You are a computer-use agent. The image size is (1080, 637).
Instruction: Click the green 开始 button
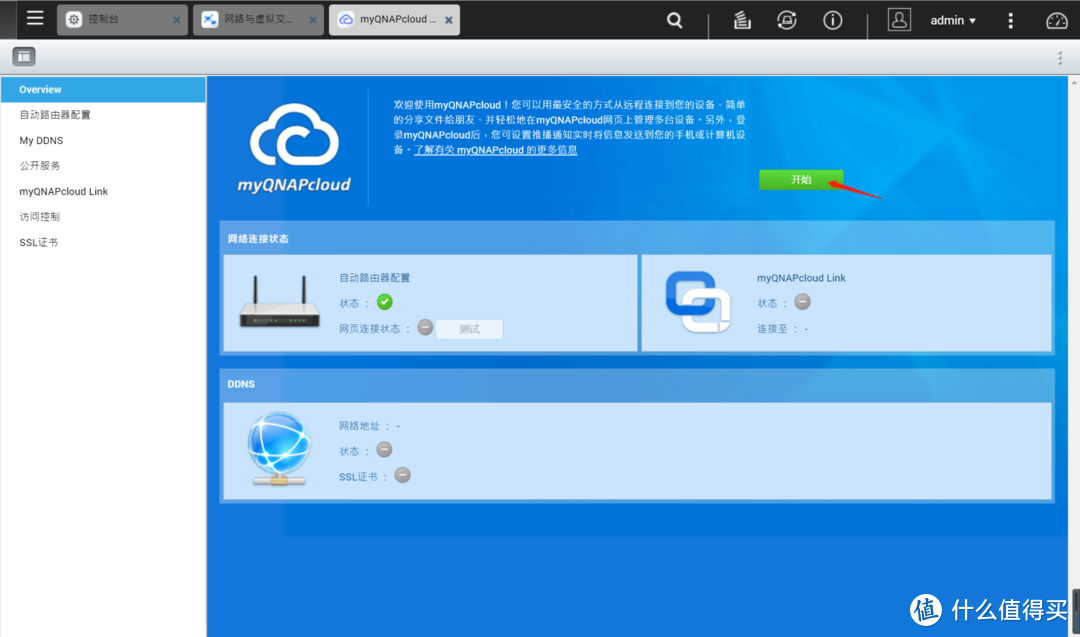pyautogui.click(x=801, y=180)
